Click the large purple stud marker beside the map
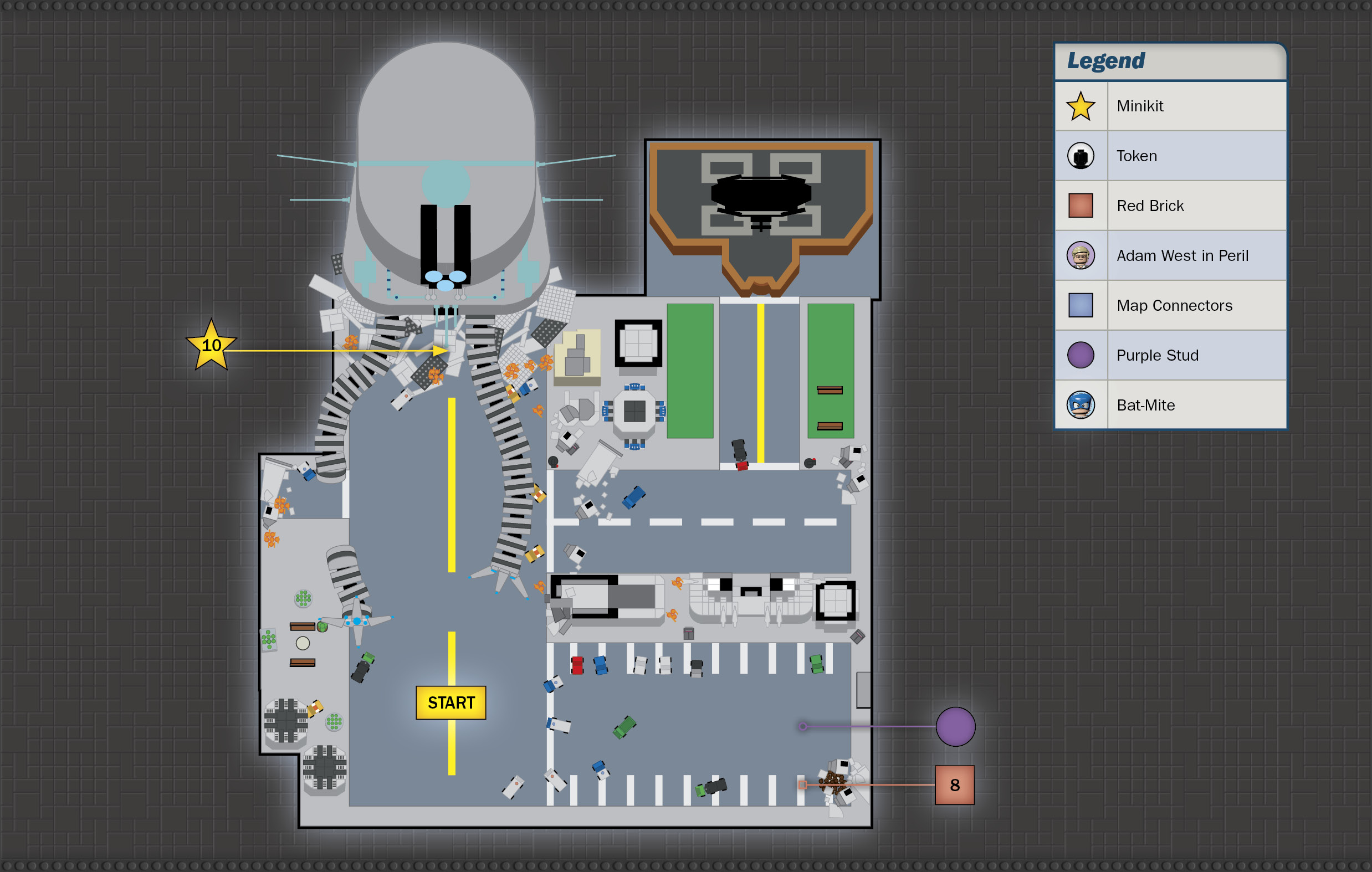This screenshot has height=872, width=1372. [955, 727]
